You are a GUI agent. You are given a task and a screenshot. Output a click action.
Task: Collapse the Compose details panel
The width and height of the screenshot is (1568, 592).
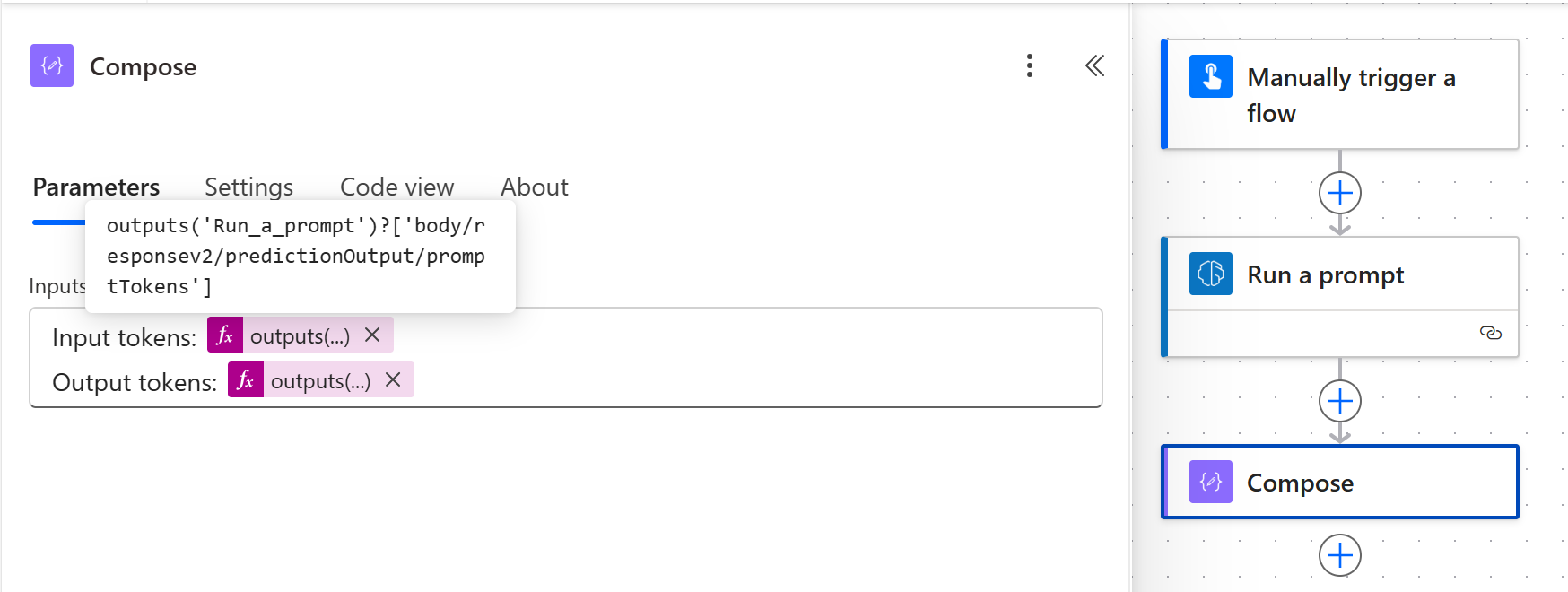tap(1094, 65)
